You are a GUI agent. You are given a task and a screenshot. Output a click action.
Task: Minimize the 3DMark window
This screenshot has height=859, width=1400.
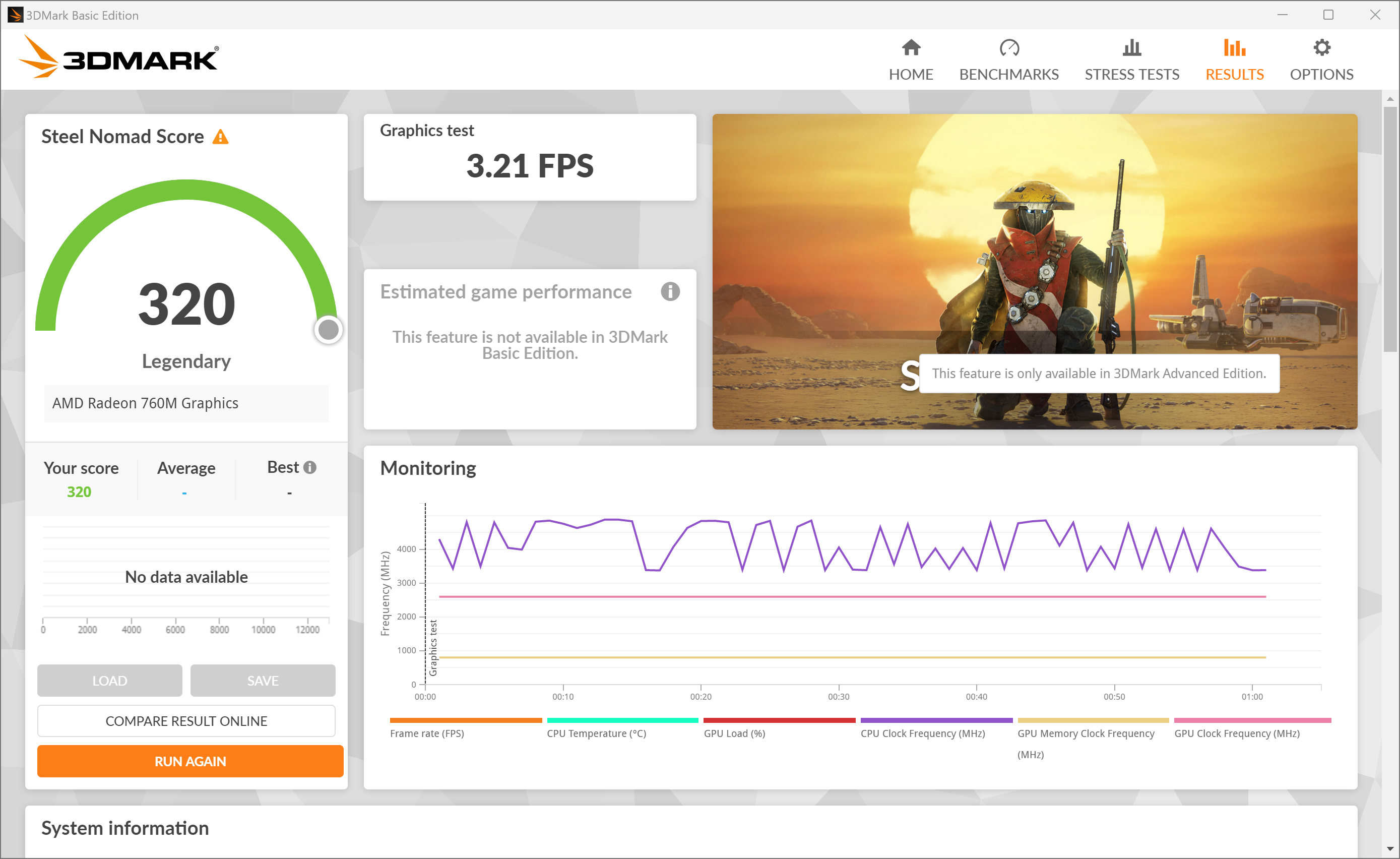click(1283, 15)
